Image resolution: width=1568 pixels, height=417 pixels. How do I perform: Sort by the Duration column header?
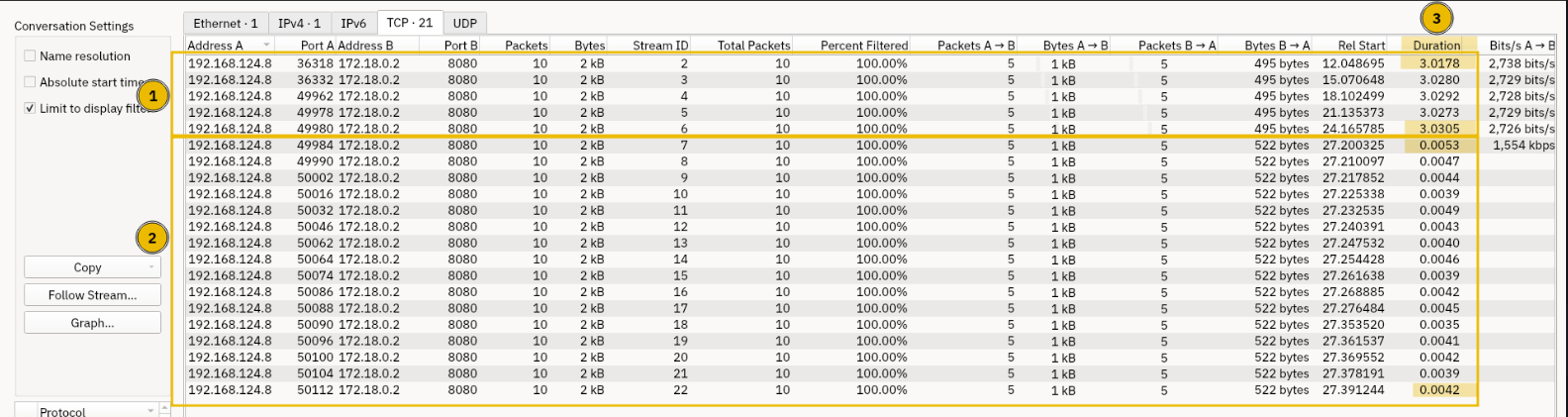click(1437, 46)
